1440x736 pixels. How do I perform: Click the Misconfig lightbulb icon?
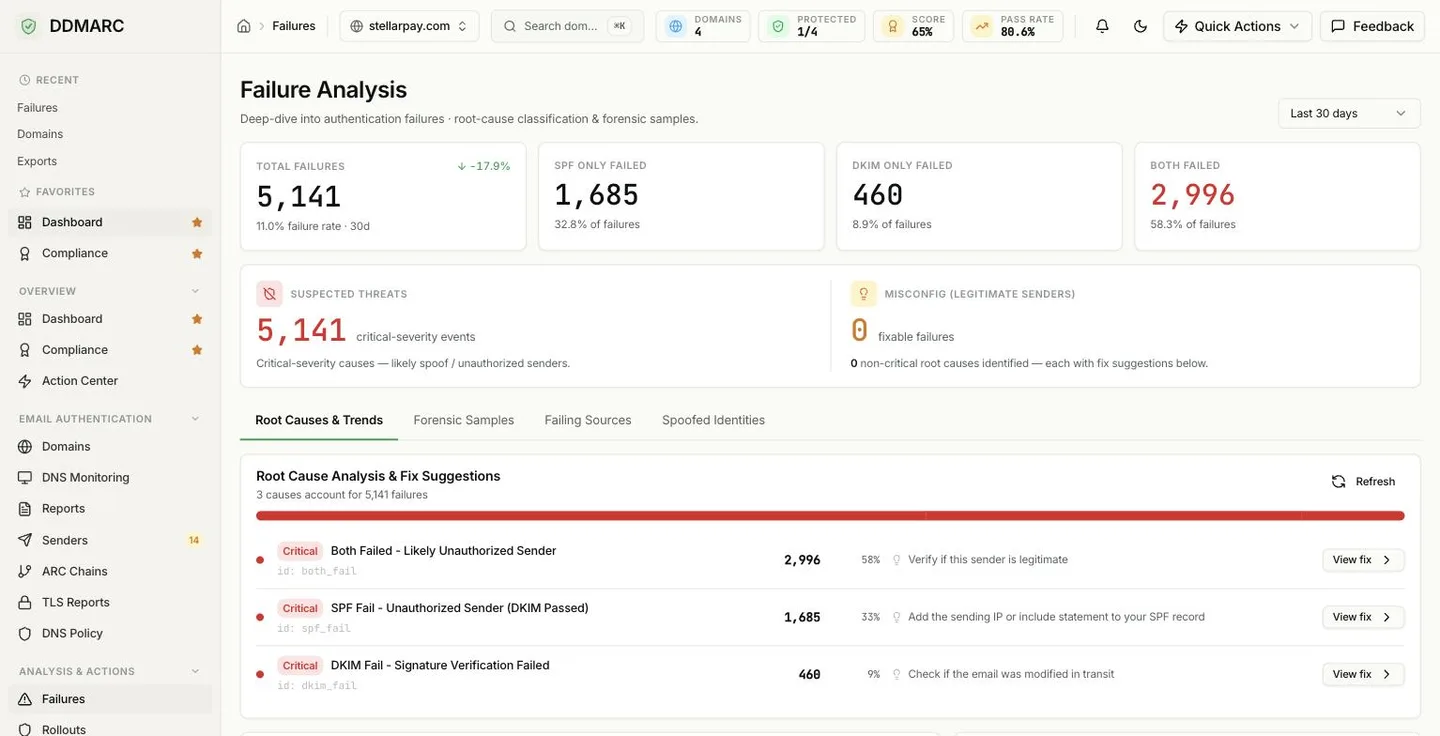[863, 294]
